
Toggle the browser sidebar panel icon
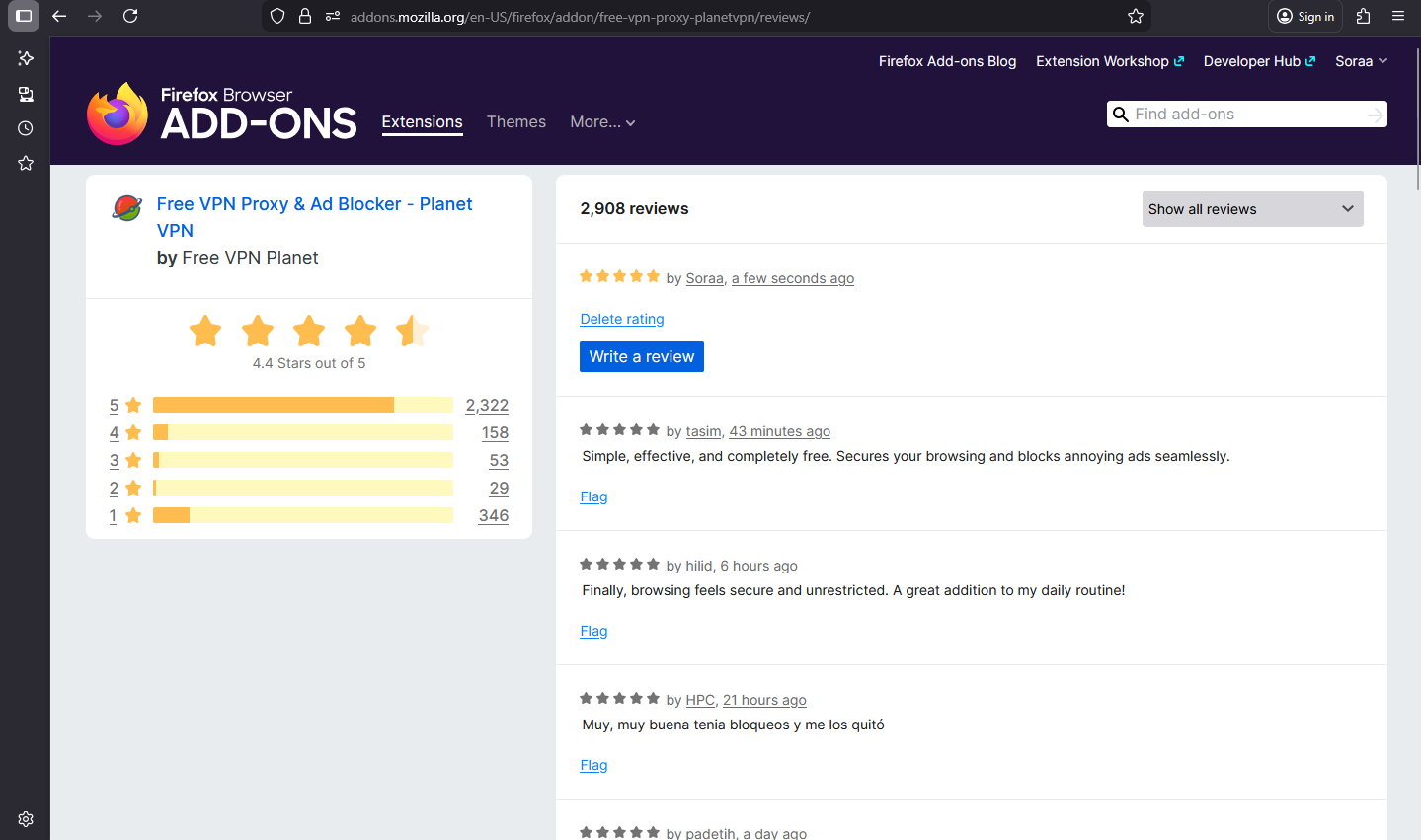(24, 16)
